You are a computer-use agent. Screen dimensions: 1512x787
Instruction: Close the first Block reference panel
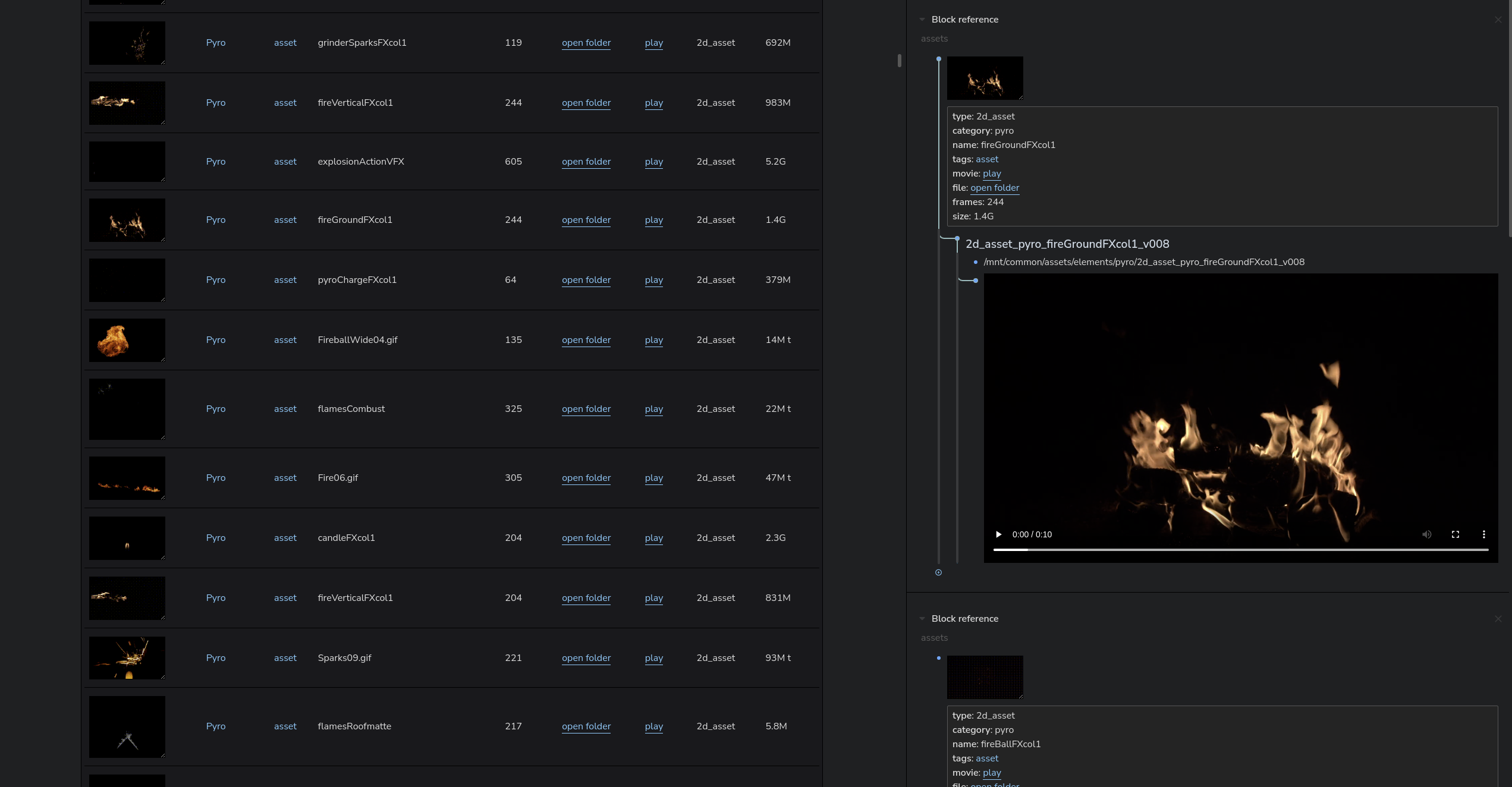coord(1498,20)
